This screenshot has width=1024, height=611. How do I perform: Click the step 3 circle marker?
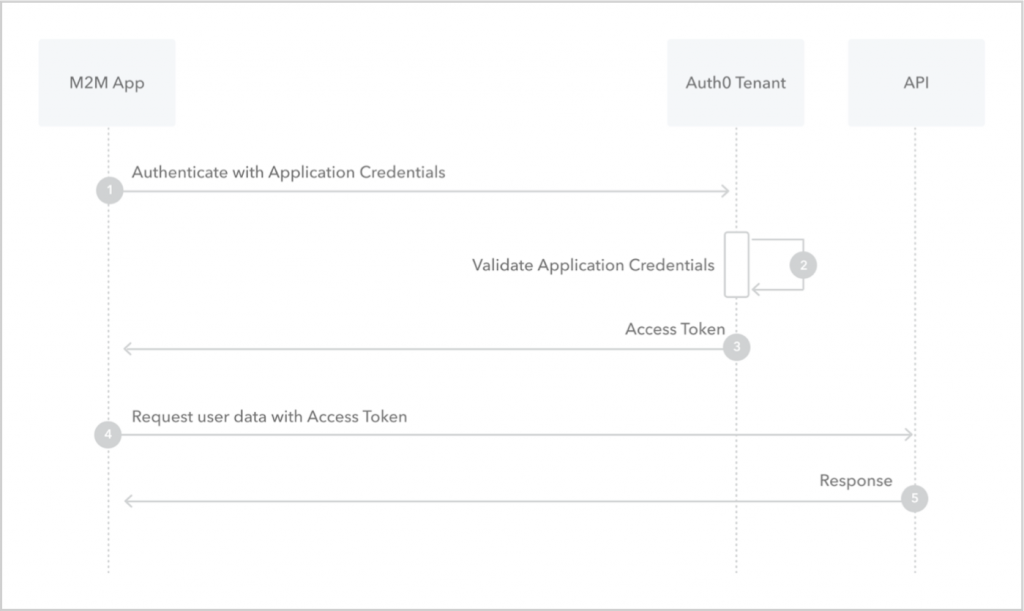(x=737, y=347)
